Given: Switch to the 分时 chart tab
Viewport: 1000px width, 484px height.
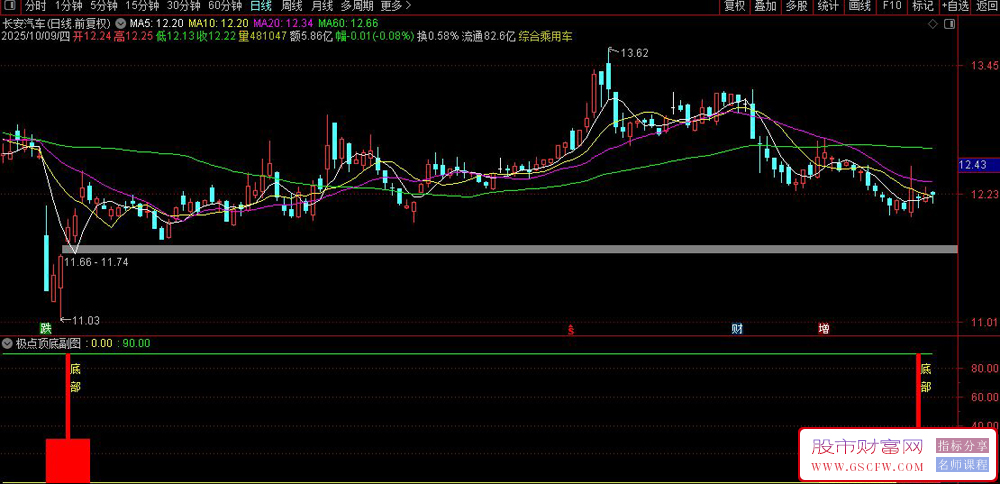Looking at the screenshot, I should (36, 6).
